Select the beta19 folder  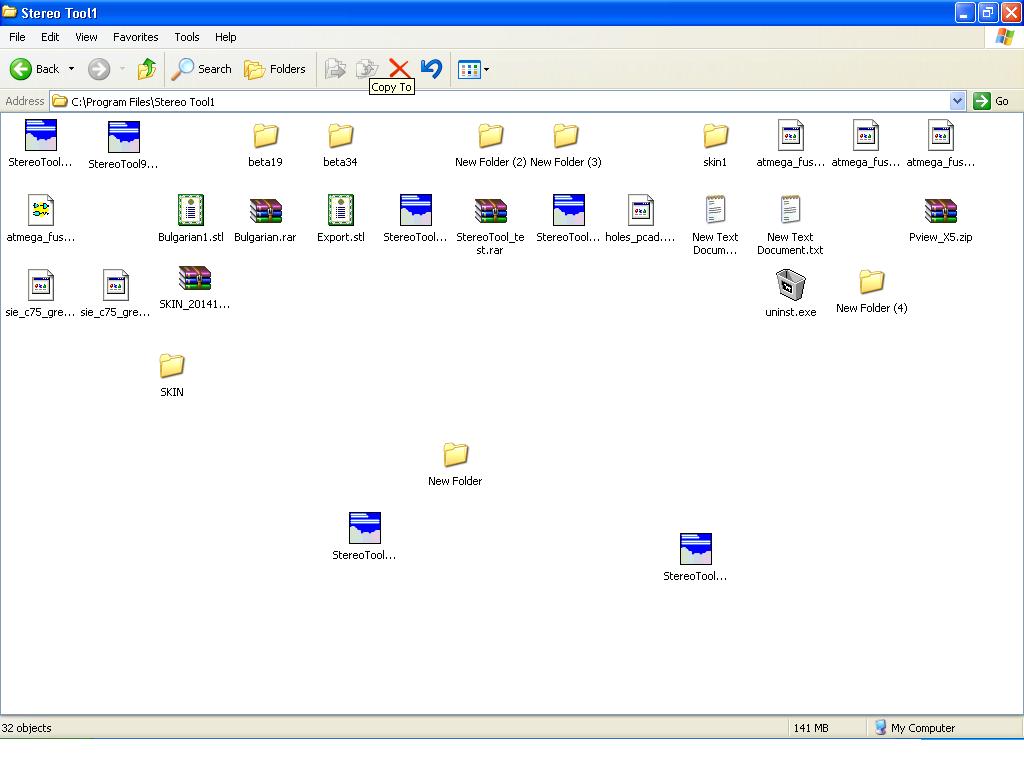[x=265, y=145]
